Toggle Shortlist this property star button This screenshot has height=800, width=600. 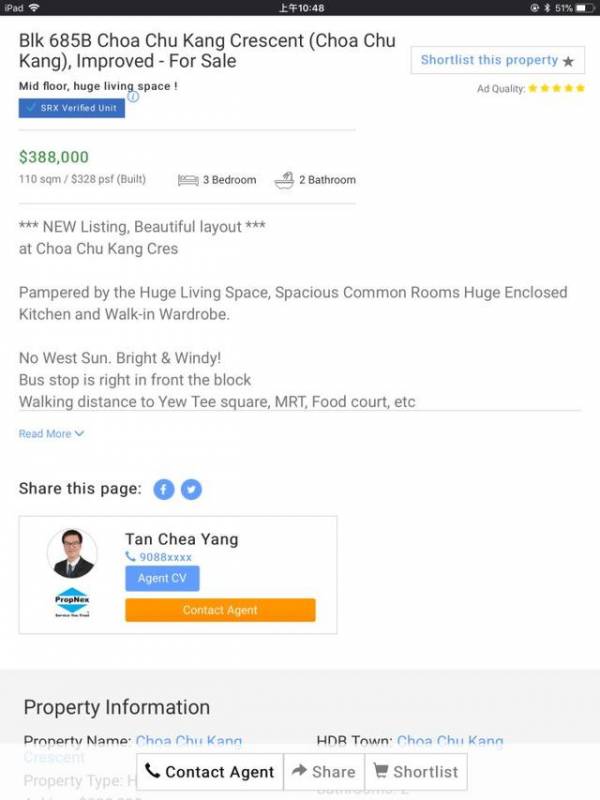pos(497,61)
